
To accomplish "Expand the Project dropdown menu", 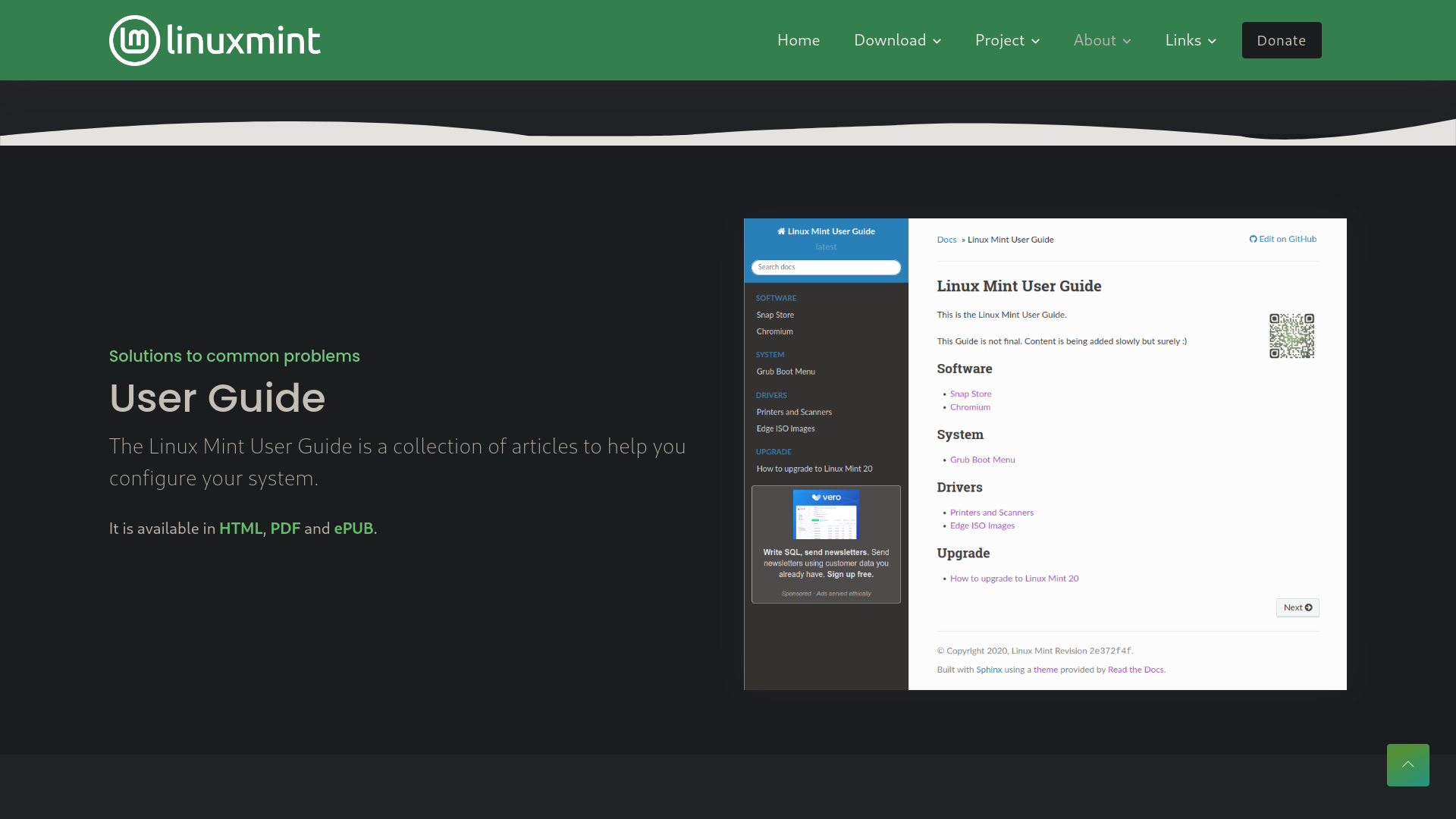I will coord(1006,40).
